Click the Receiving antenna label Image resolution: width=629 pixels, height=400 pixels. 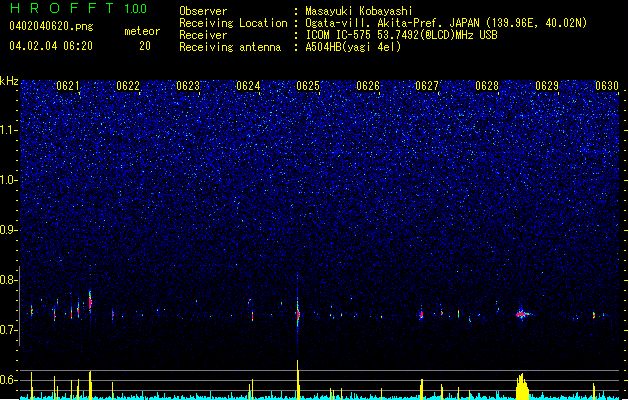[230, 47]
